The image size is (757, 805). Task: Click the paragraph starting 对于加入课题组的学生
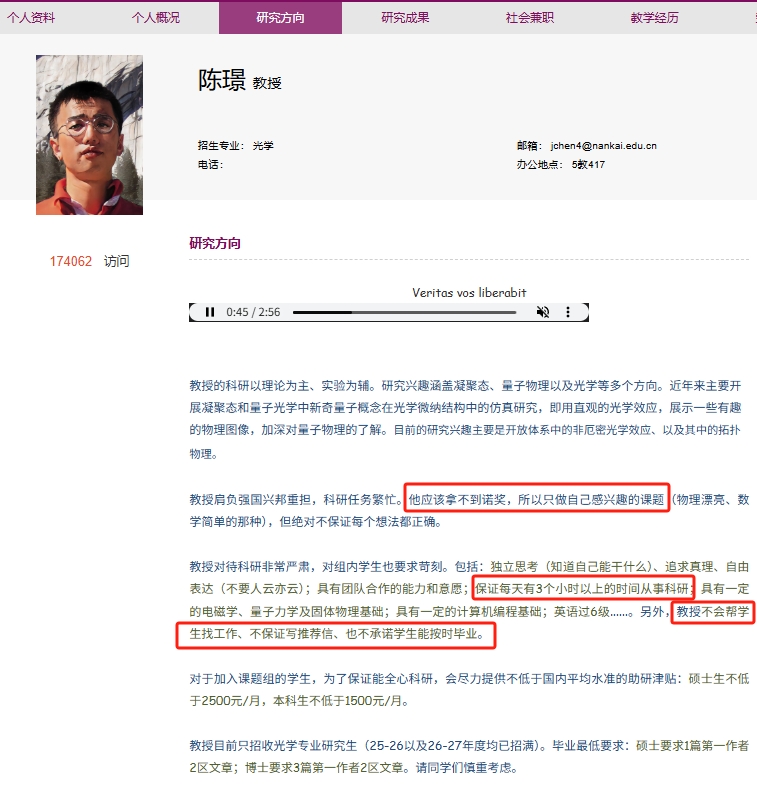469,690
